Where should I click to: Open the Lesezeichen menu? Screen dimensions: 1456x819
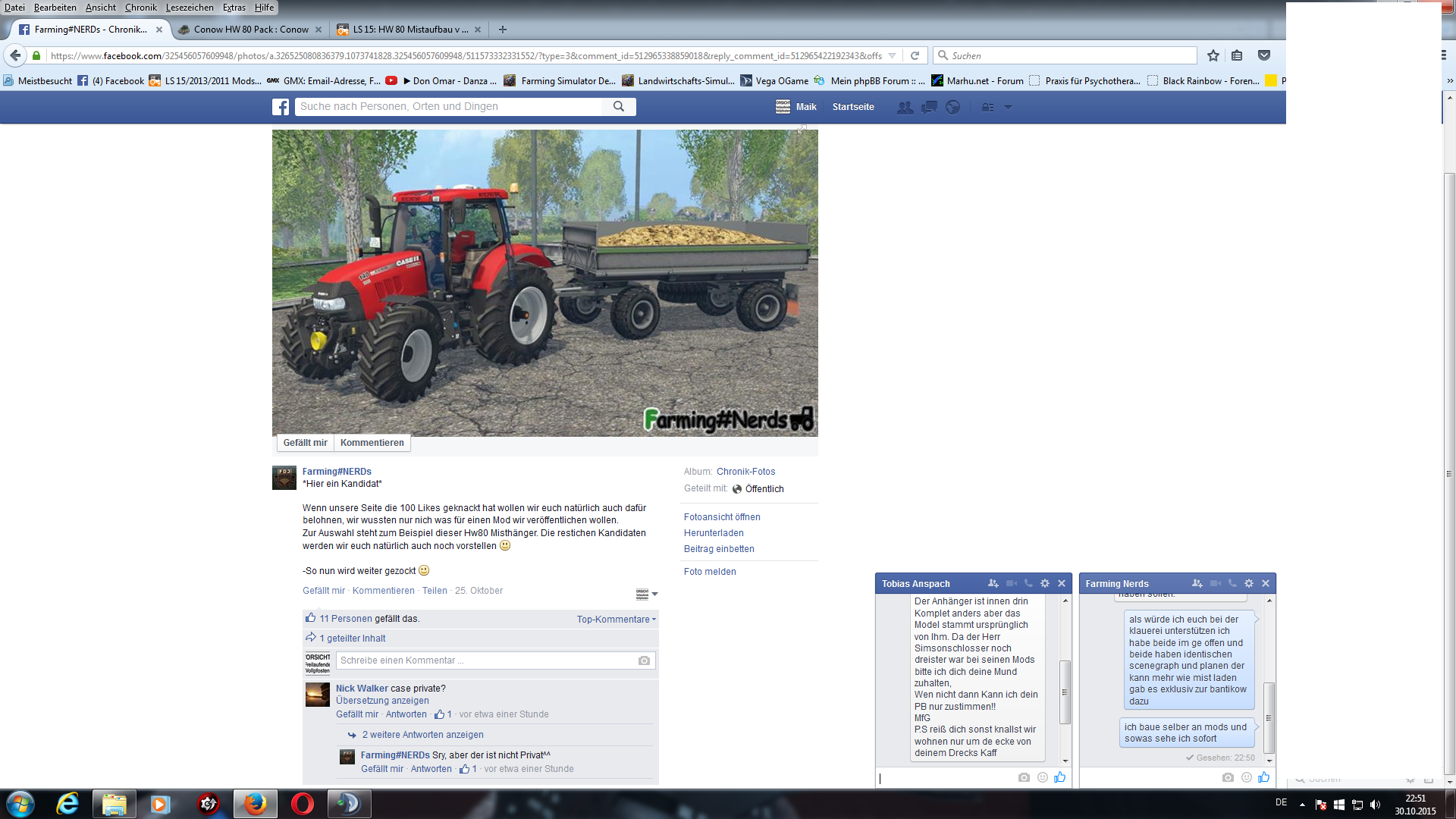(190, 8)
